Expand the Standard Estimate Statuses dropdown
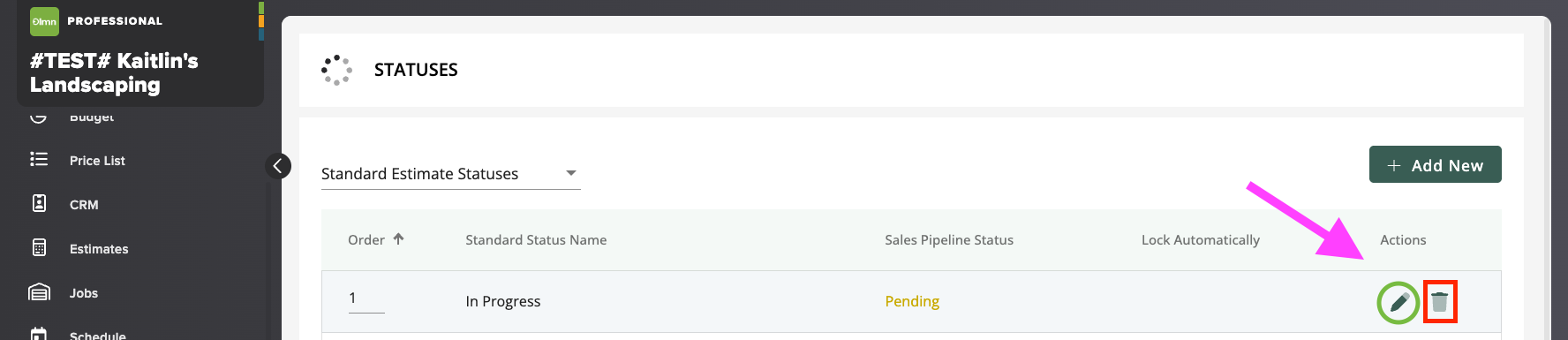1568x340 pixels. point(450,174)
